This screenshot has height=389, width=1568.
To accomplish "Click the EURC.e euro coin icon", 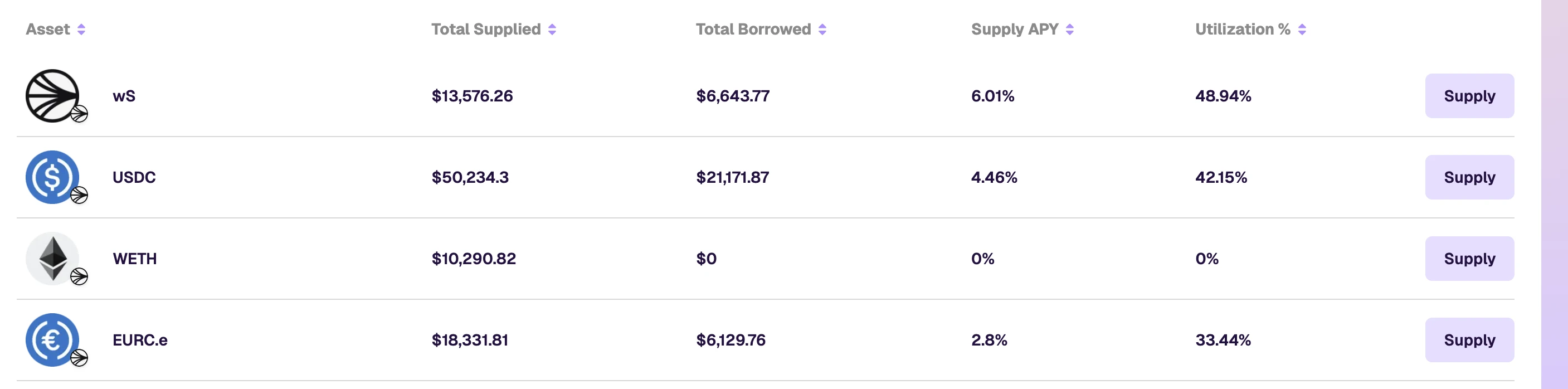I will 52,340.
